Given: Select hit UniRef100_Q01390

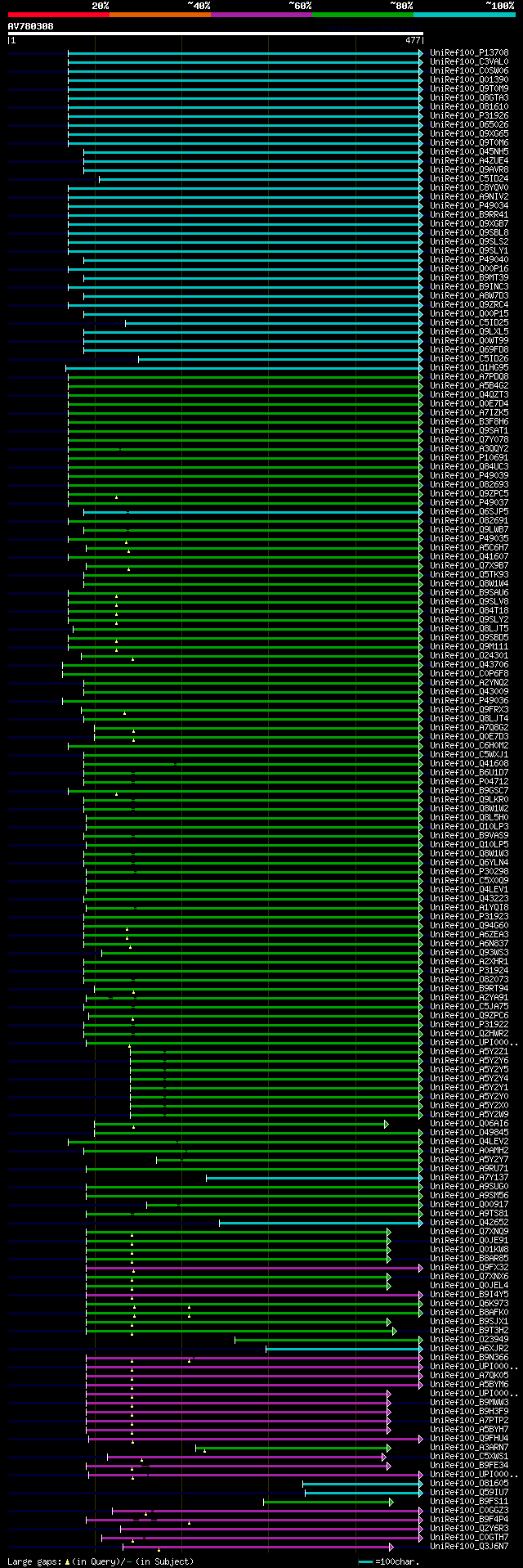Looking at the screenshot, I should (x=469, y=80).
